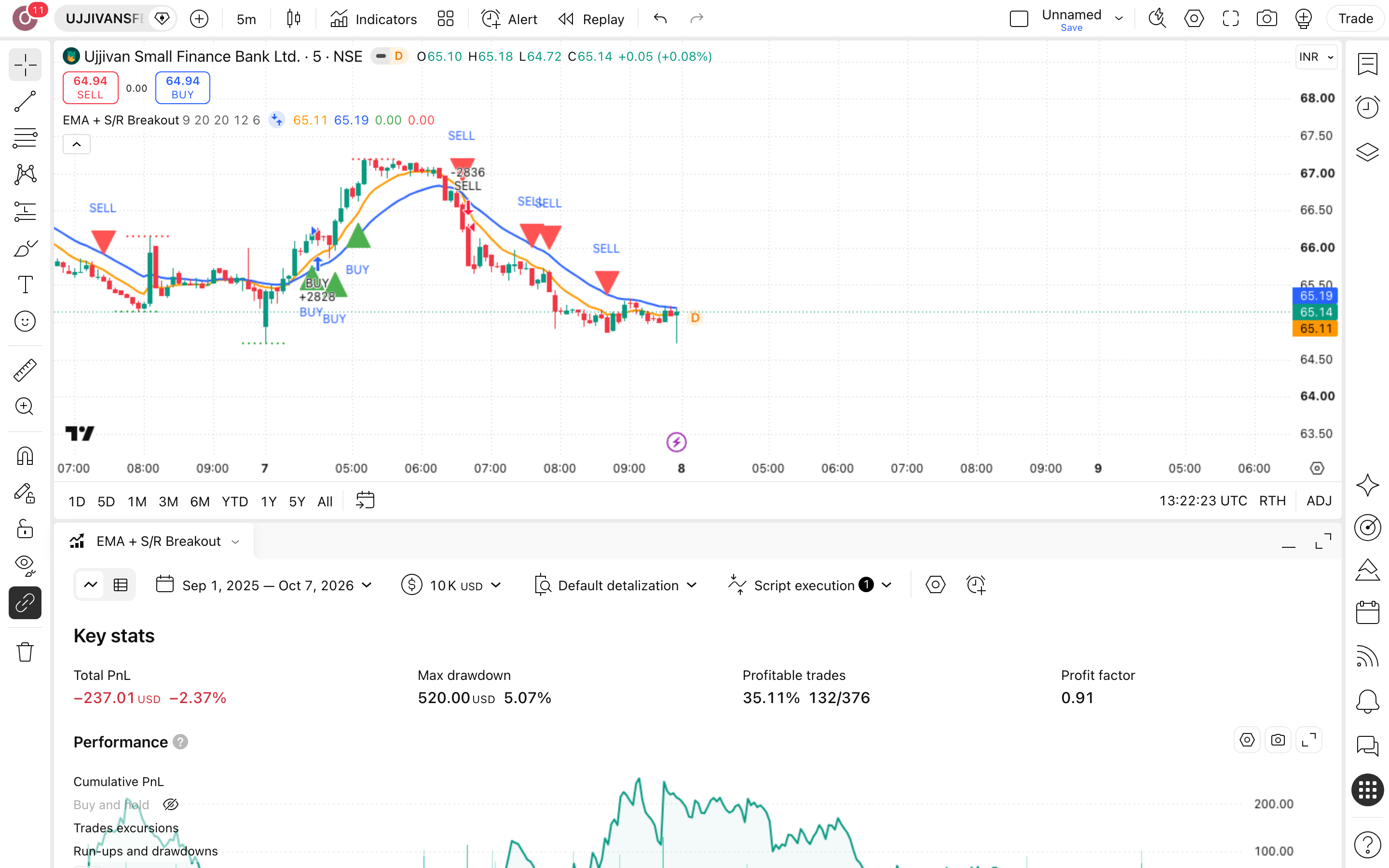Screen dimensions: 1389x868
Task: Maximize the strategy tester panel
Action: click(x=1323, y=542)
